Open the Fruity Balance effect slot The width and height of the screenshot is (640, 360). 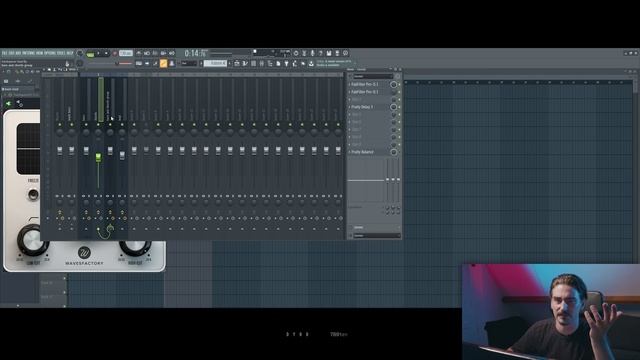click(x=369, y=152)
